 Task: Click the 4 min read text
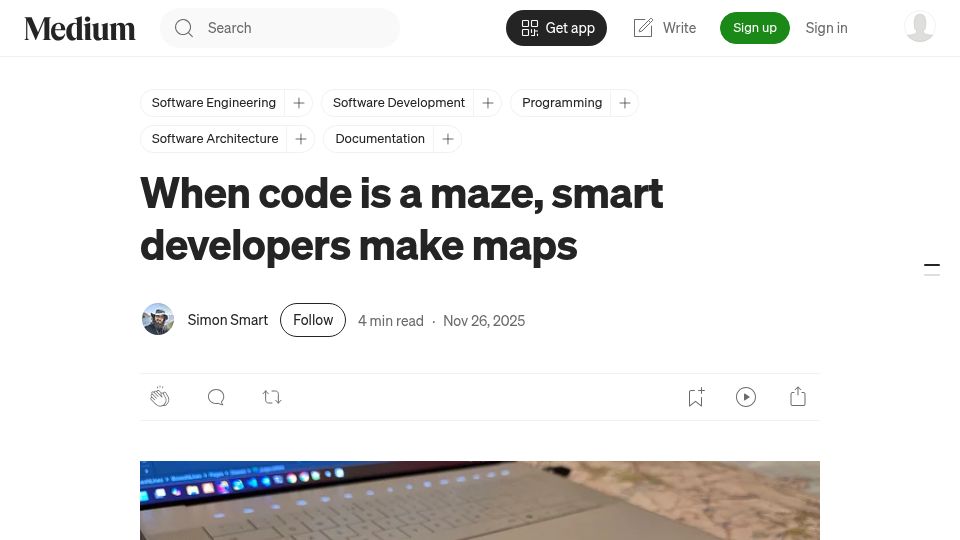point(391,321)
